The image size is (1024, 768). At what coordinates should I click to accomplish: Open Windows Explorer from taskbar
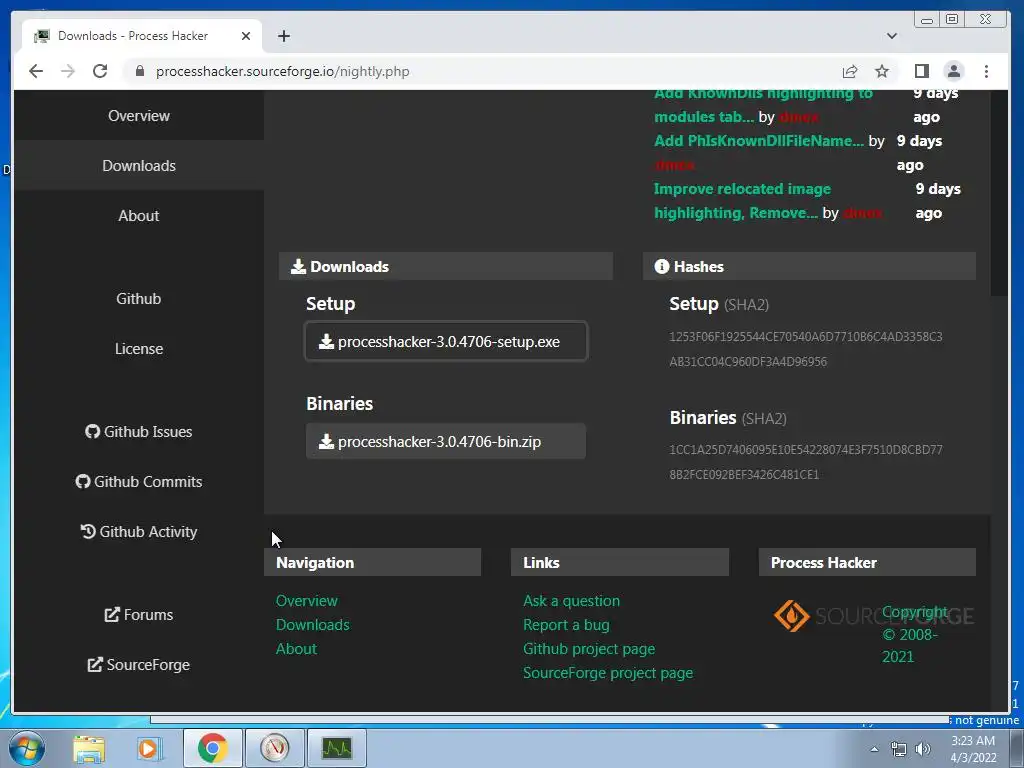[89, 749]
